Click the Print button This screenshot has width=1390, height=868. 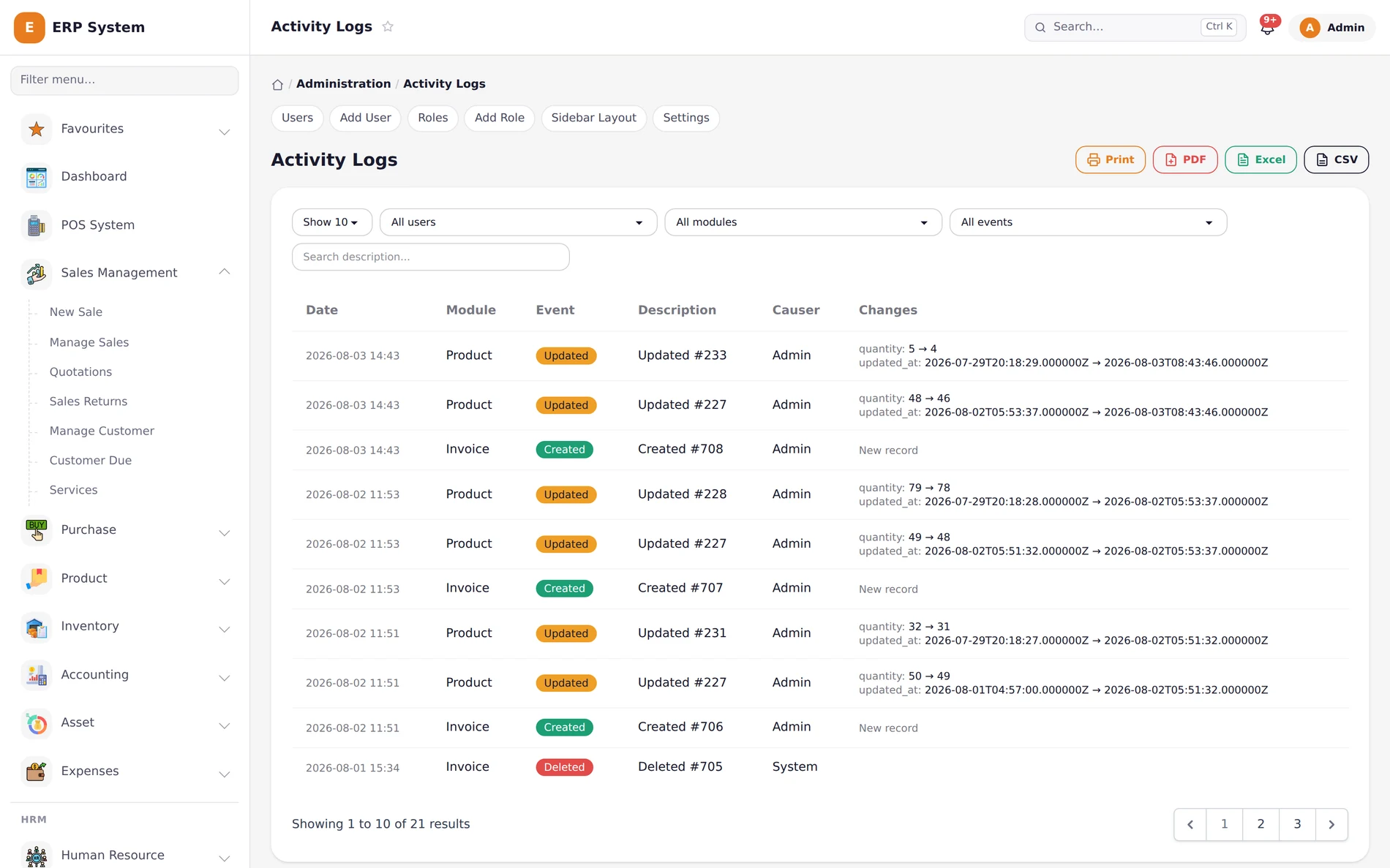click(x=1110, y=159)
